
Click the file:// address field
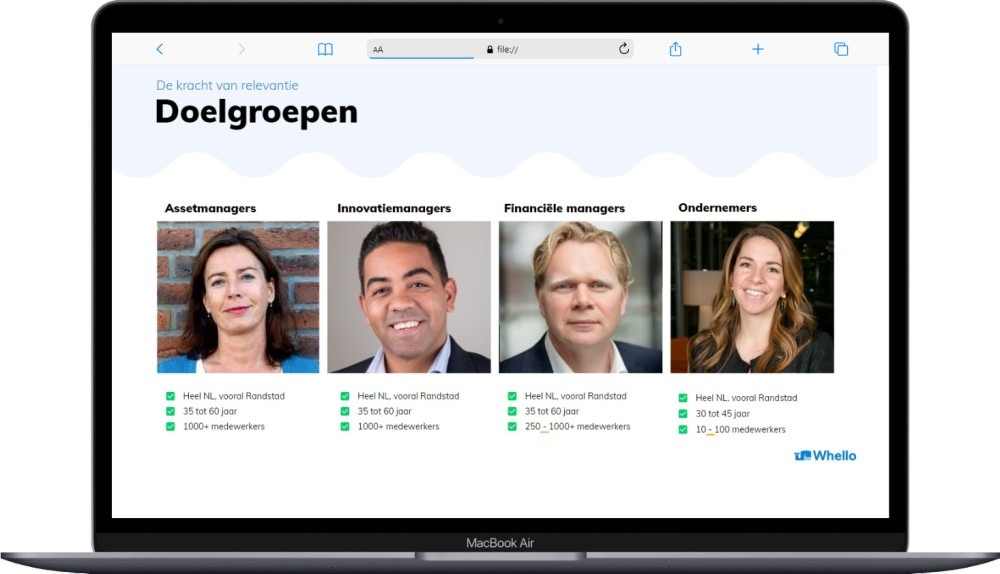(500, 49)
